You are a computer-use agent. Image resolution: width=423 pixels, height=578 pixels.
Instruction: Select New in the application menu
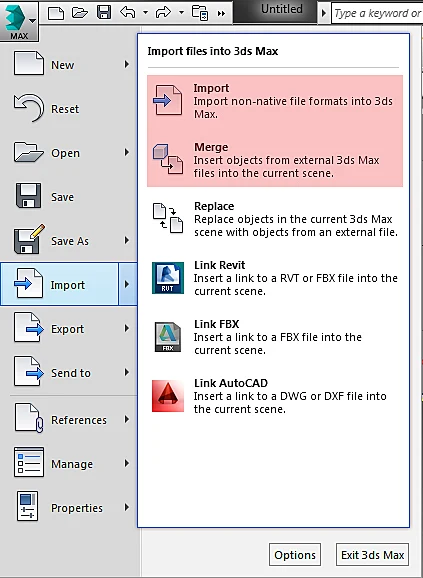pos(70,65)
